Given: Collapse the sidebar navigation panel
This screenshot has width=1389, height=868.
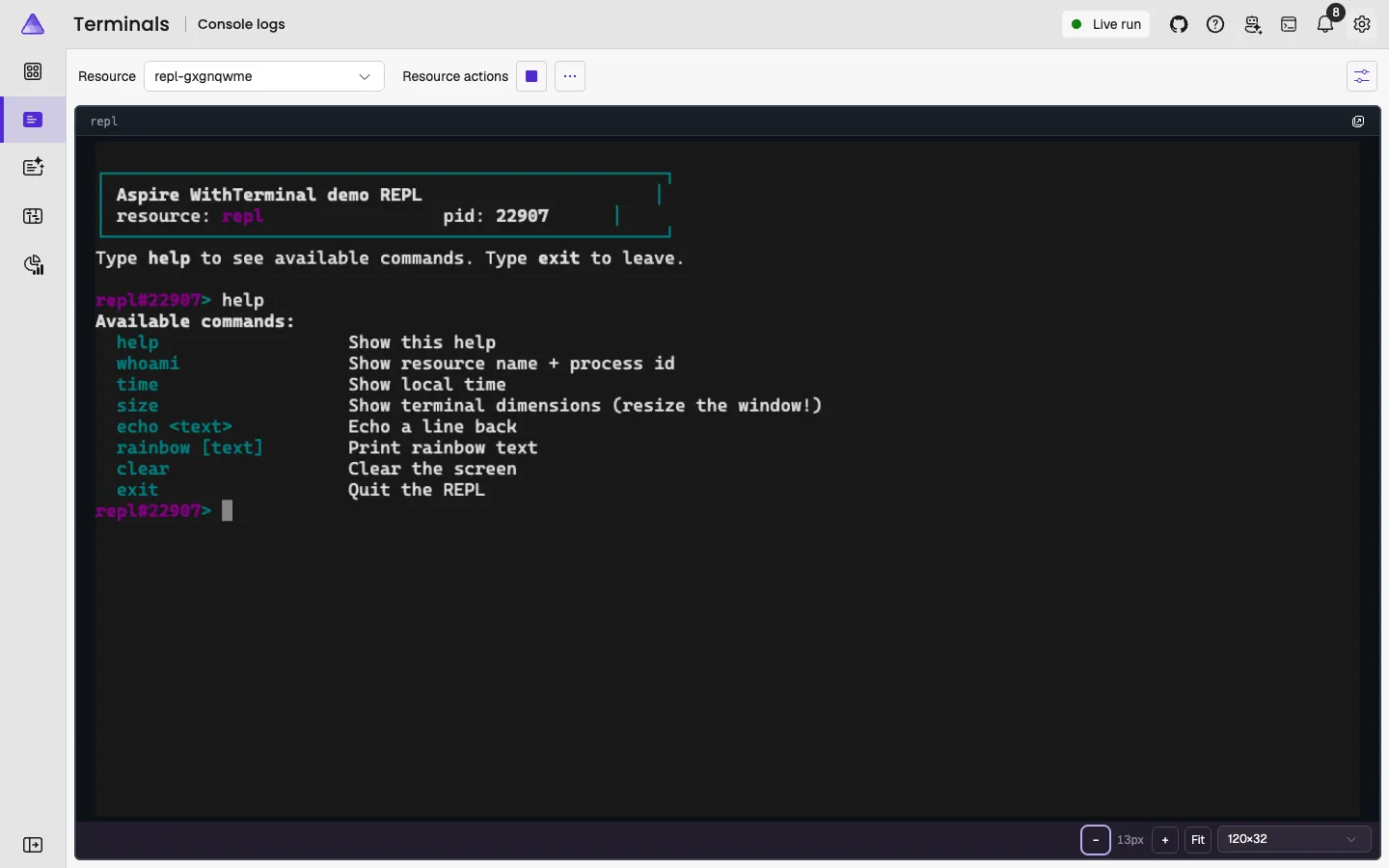Looking at the screenshot, I should 33,845.
